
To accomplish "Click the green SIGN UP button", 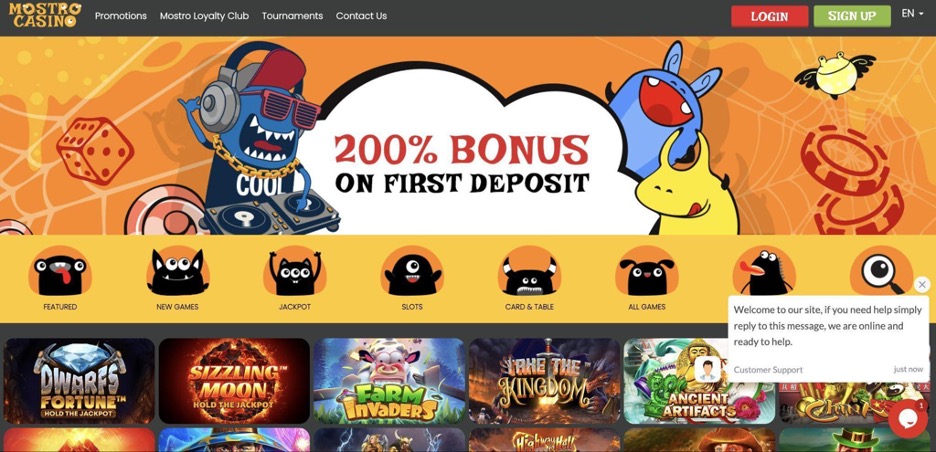I will pyautogui.click(x=852, y=17).
